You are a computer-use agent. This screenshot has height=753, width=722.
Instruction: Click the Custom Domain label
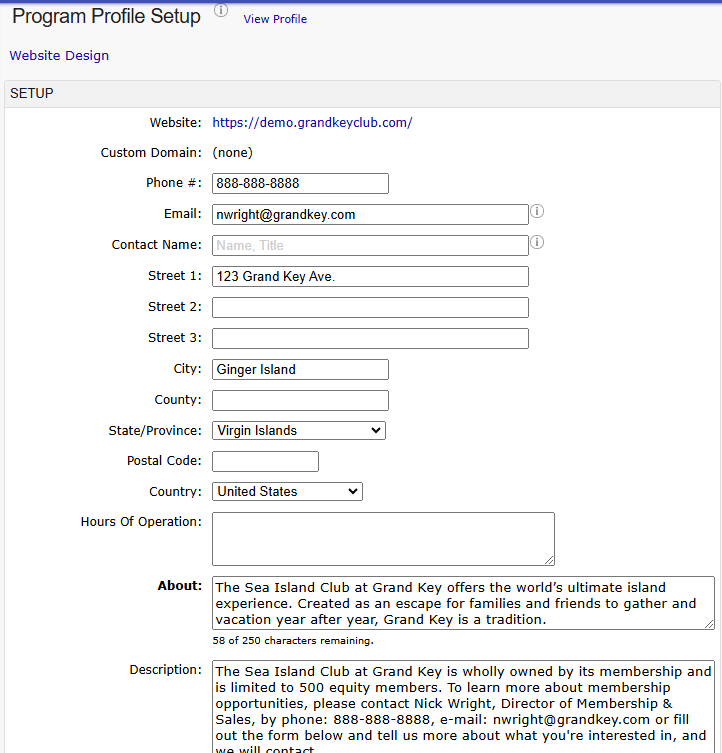(151, 153)
